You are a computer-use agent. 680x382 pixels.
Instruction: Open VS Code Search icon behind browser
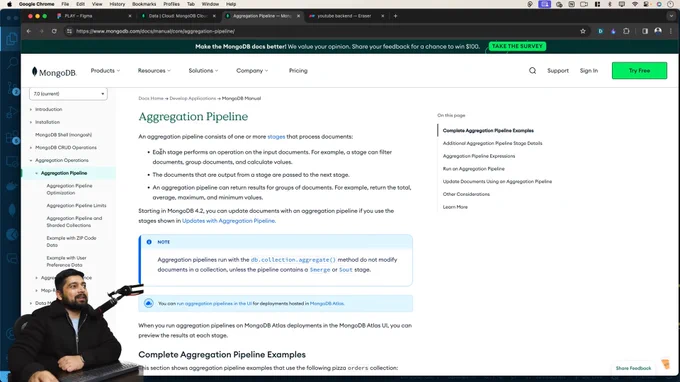(x=12, y=63)
